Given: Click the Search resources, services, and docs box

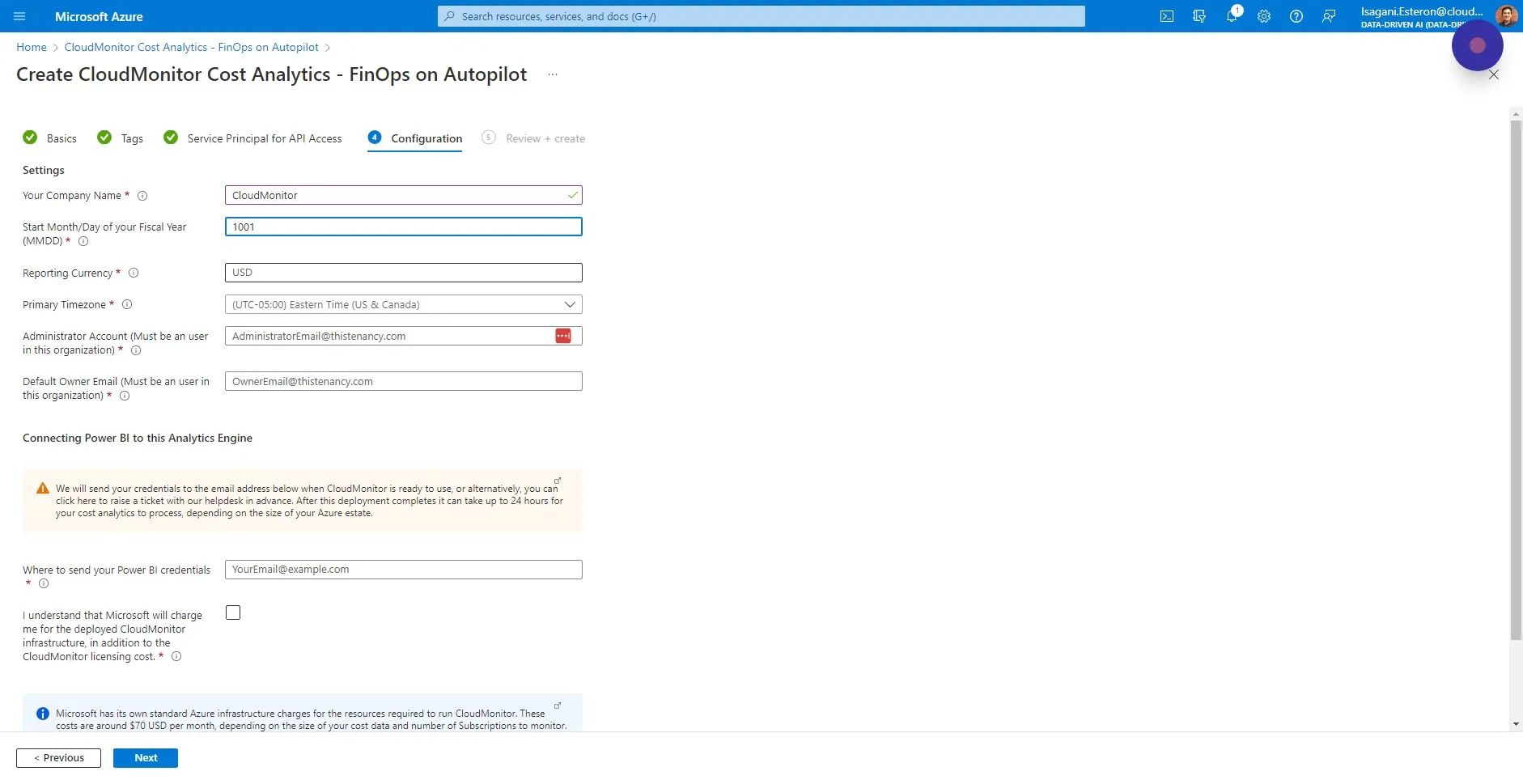Looking at the screenshot, I should tap(761, 16).
